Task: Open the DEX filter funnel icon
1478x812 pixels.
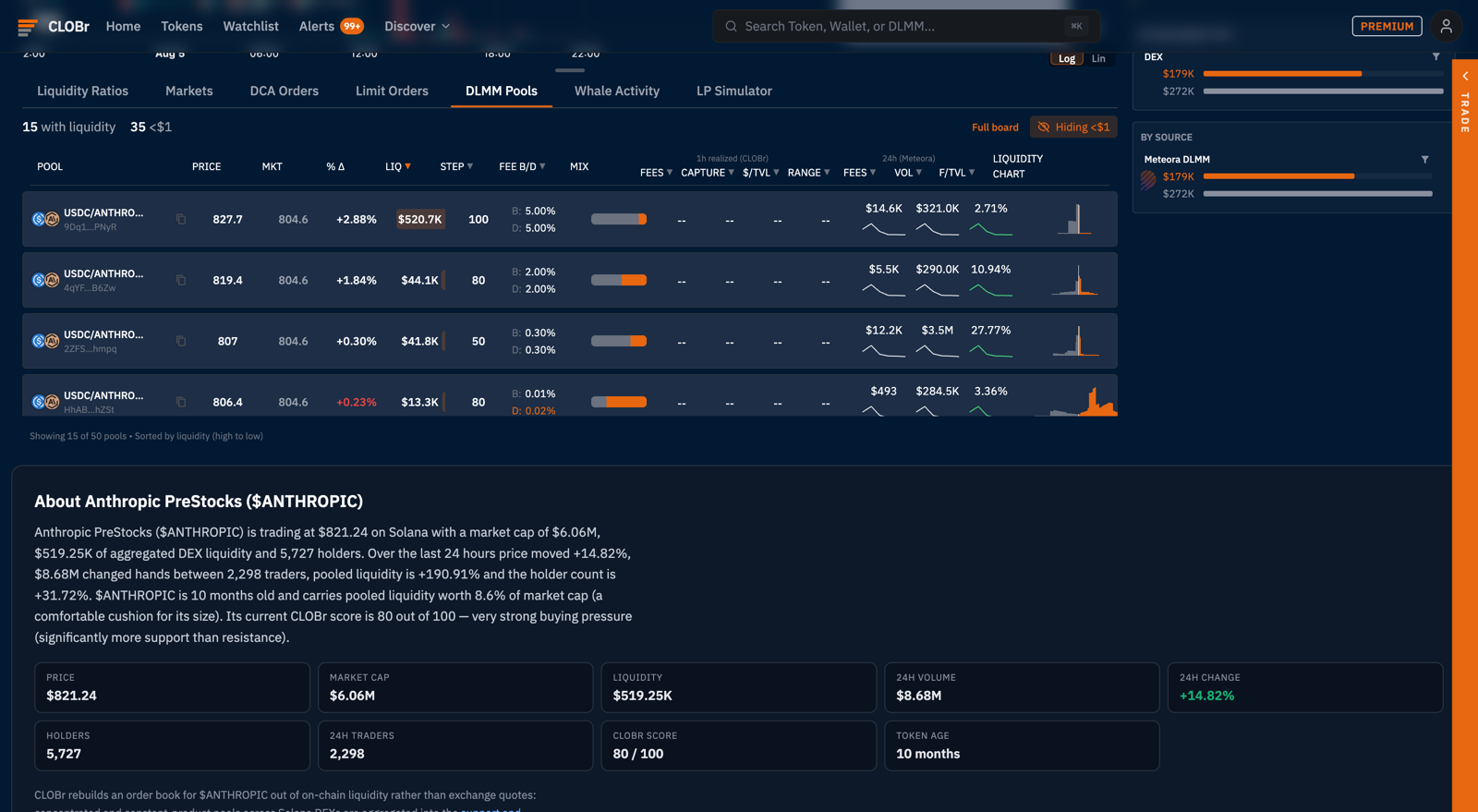Action: click(x=1436, y=56)
